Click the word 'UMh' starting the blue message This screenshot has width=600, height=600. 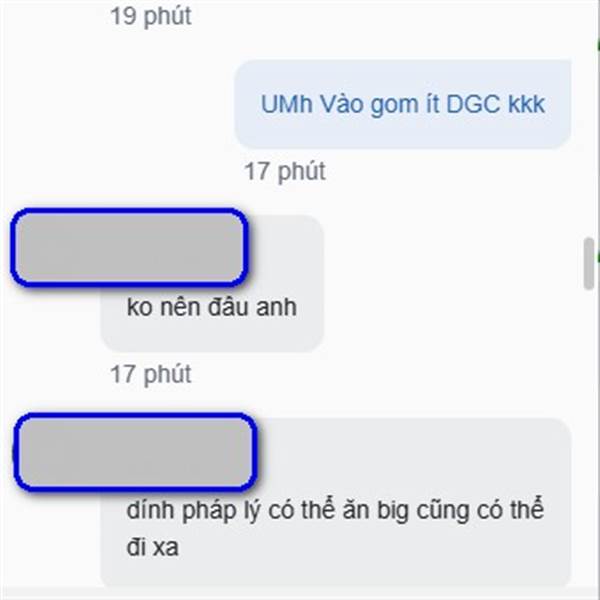click(287, 104)
